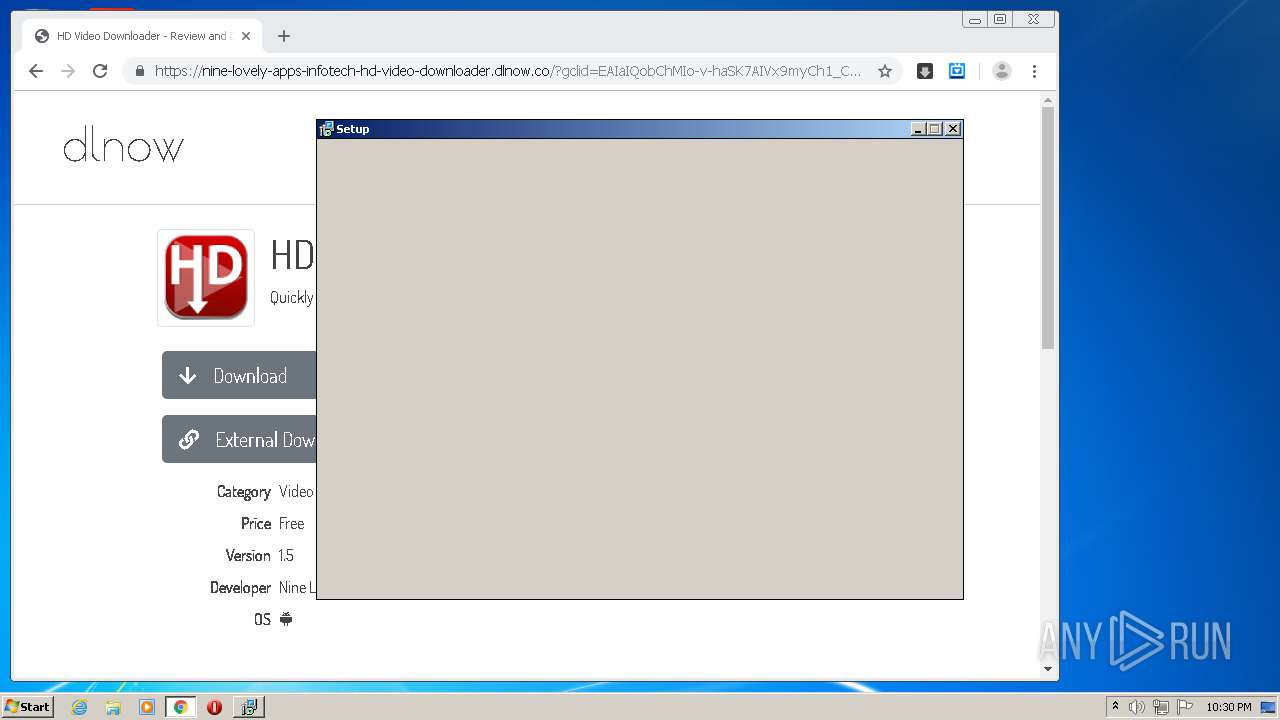Click the Setup window title icon
The height and width of the screenshot is (720, 1280).
pyautogui.click(x=326, y=129)
